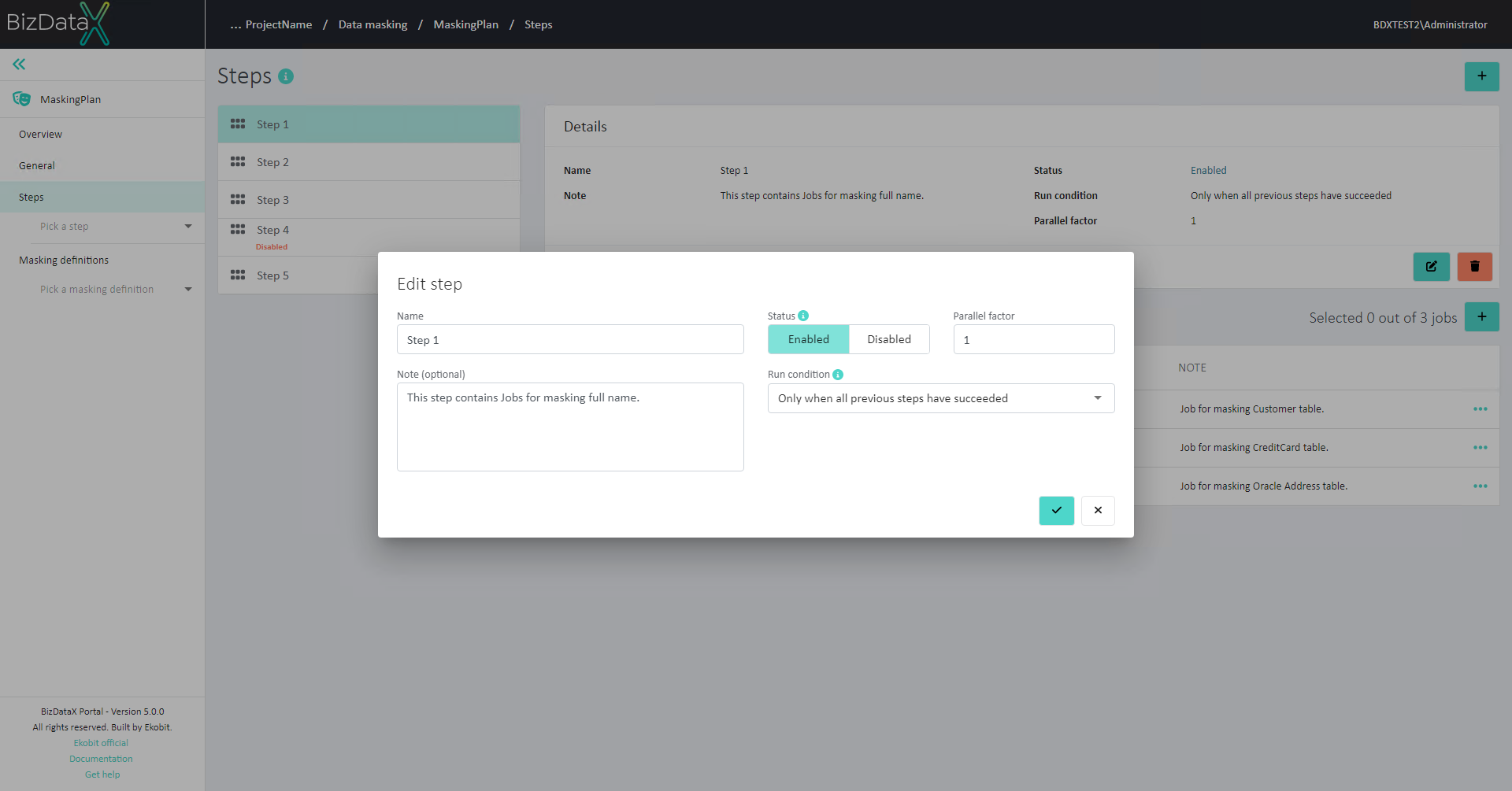Click the Note text area
Viewport: 1512px width, 791px height.
[570, 427]
